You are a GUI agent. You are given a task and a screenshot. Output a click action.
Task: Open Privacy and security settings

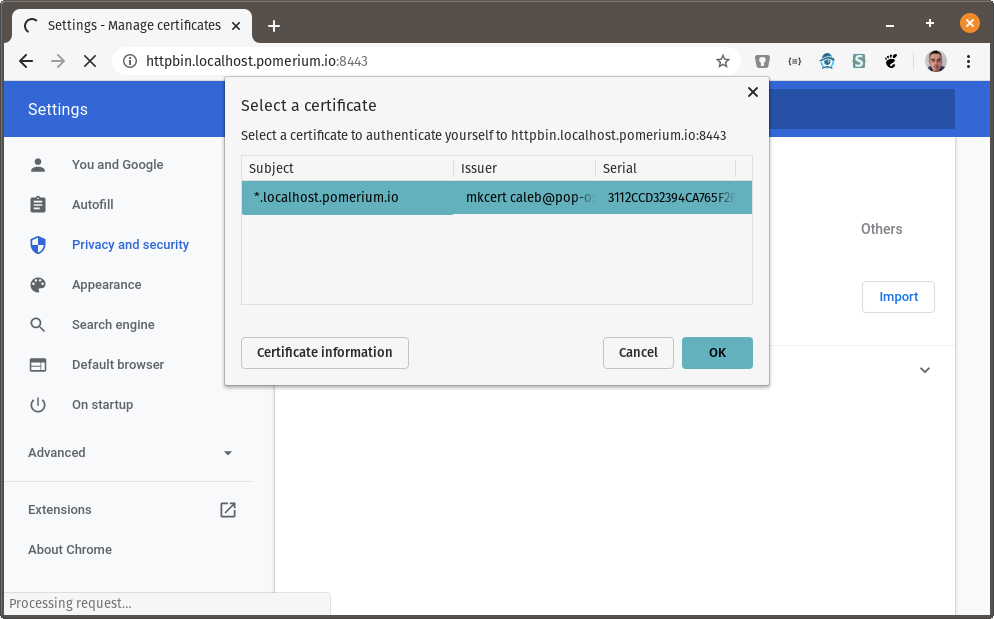point(130,245)
